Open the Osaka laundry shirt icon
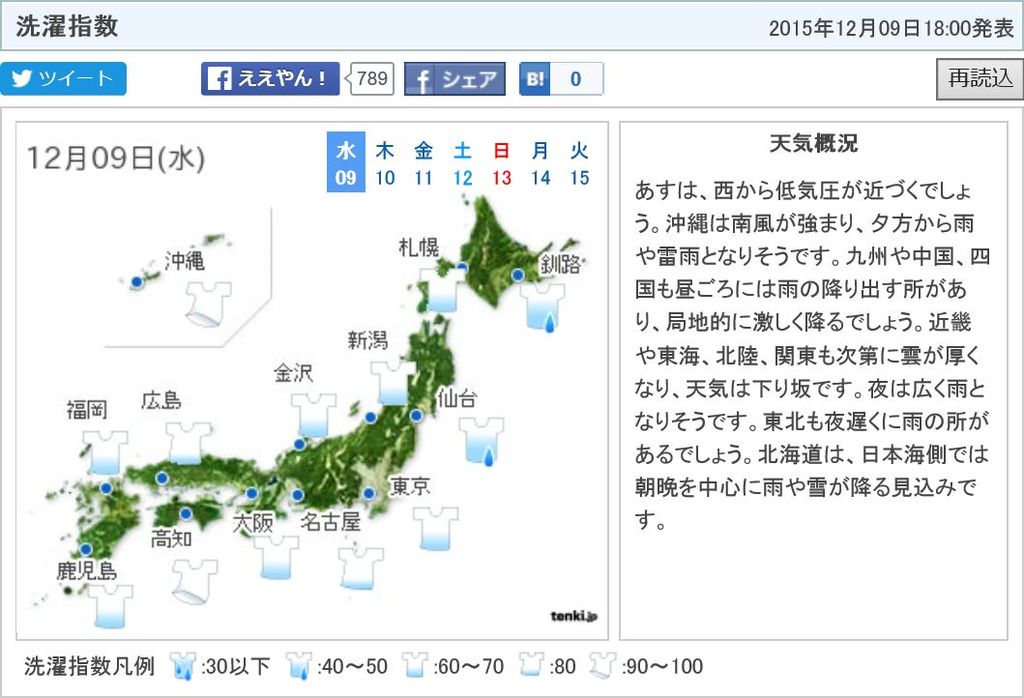The height and width of the screenshot is (698, 1024). 277,557
